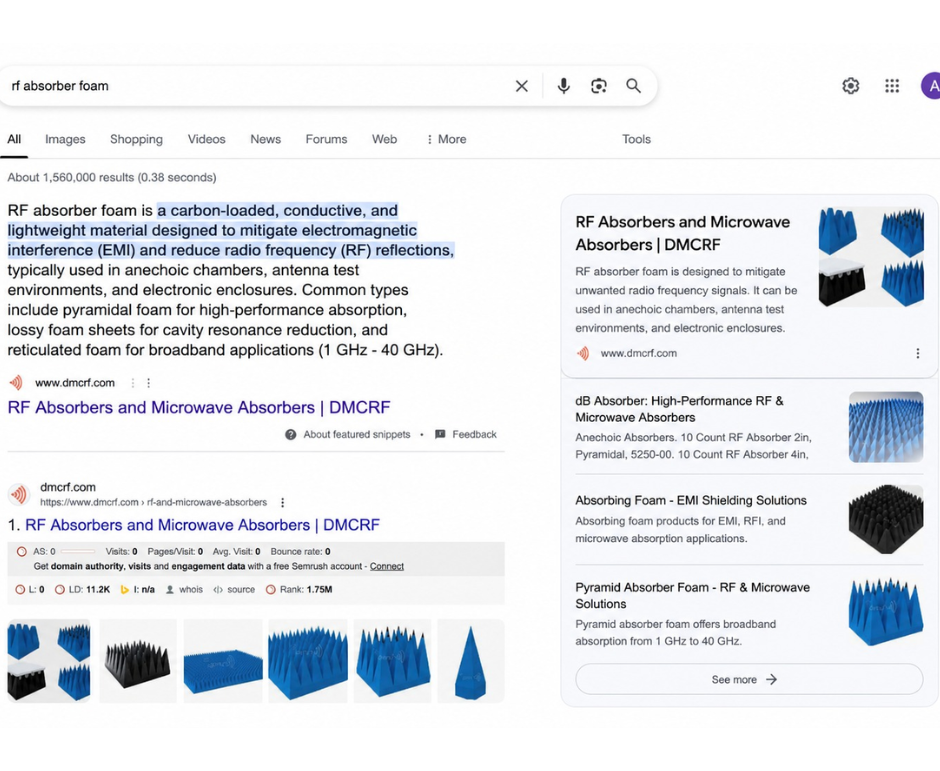940x771 pixels.
Task: Open whois lookup
Action: 185,590
